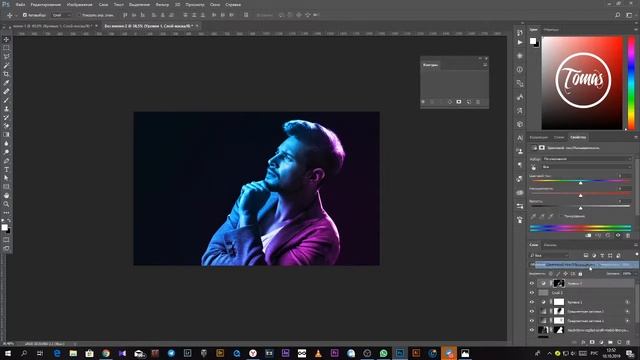Open the Filter menu in the menu bar
Screen dimensions: 640x360
tap(162, 4)
